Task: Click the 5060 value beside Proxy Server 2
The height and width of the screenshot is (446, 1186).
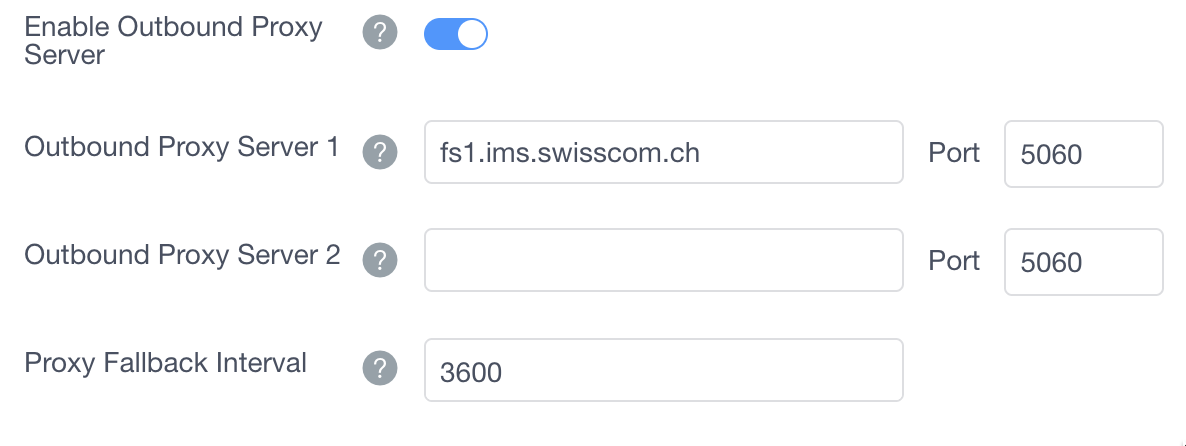Action: click(x=1052, y=263)
